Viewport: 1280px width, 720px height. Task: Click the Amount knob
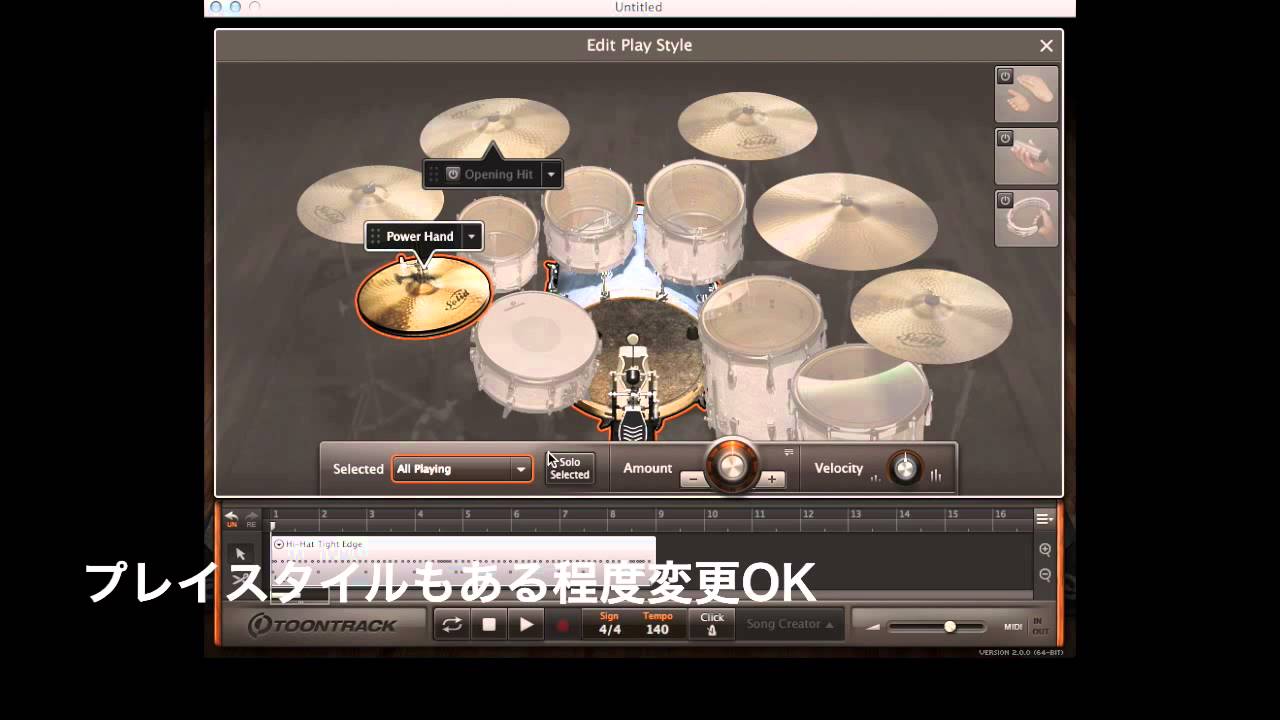(731, 464)
